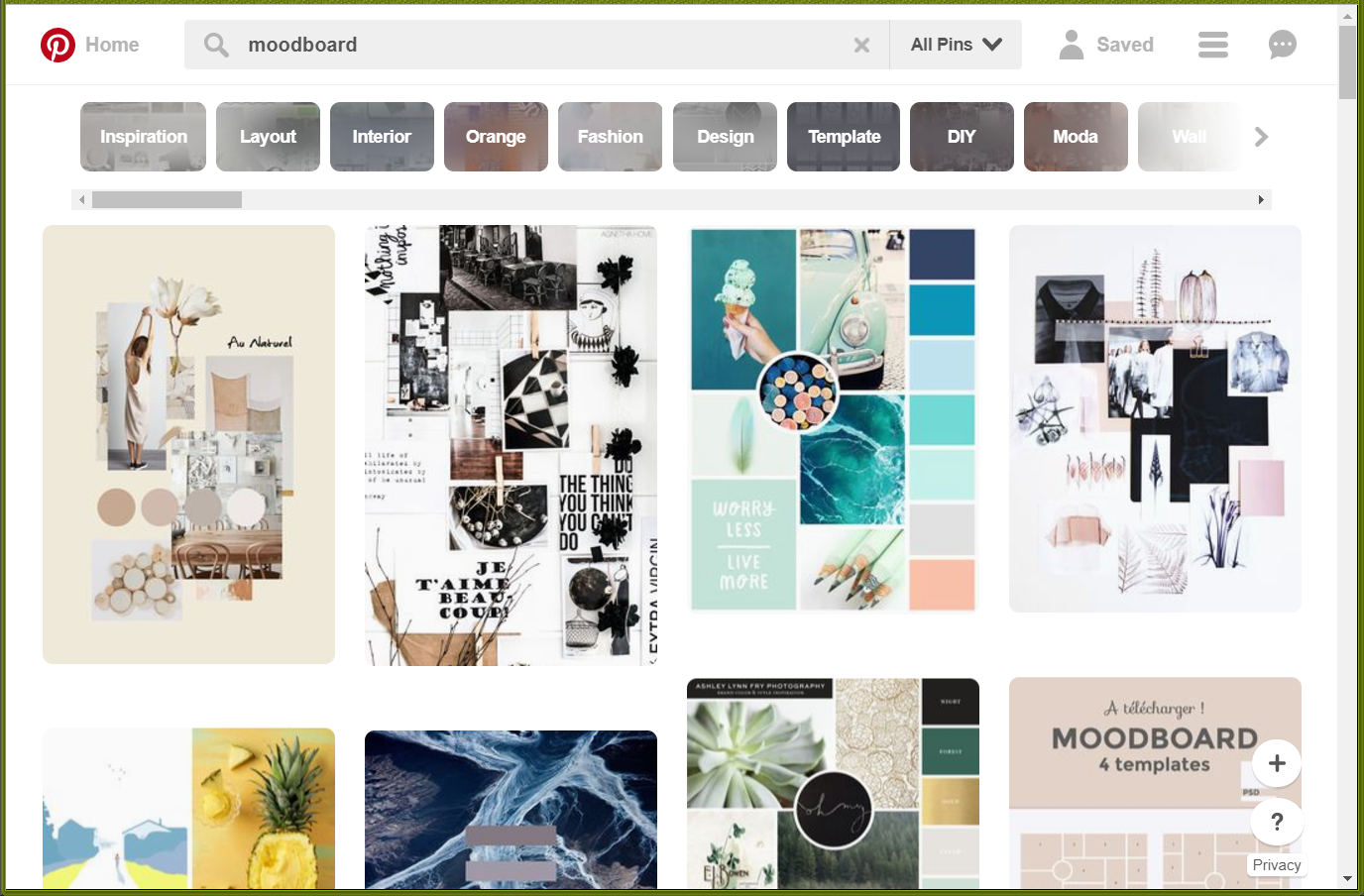
Task: Open the question mark help button
Action: (x=1277, y=822)
